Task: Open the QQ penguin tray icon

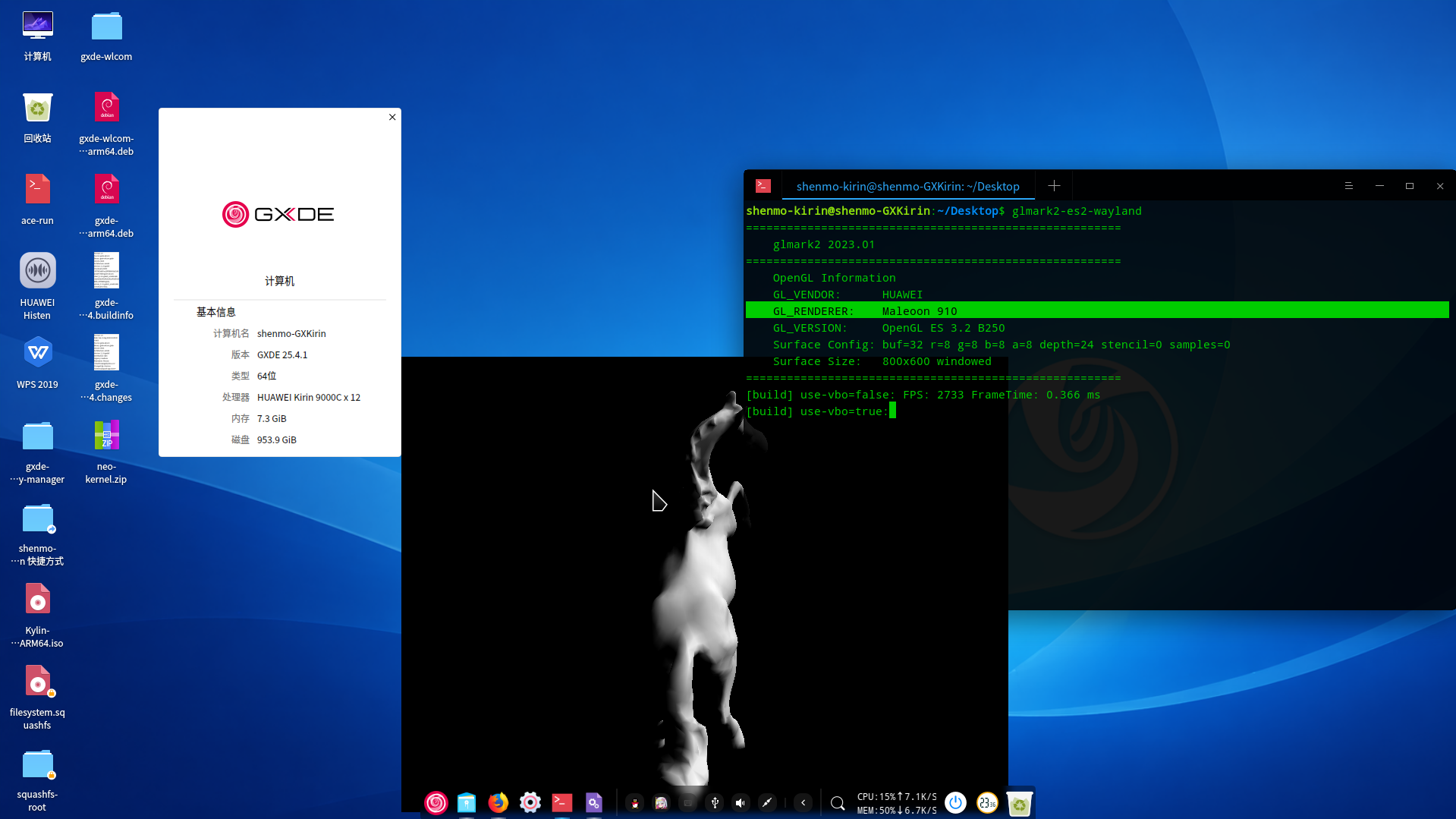Action: coord(635,803)
